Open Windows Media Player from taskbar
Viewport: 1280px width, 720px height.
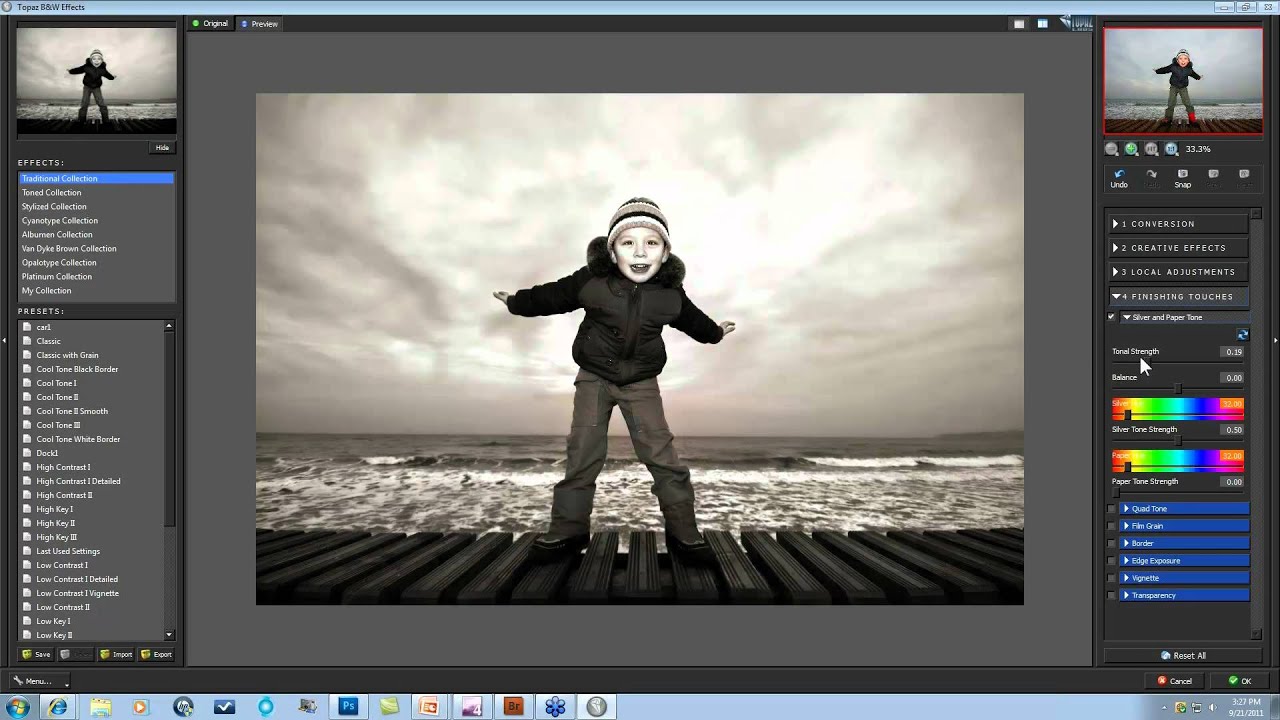(x=140, y=706)
